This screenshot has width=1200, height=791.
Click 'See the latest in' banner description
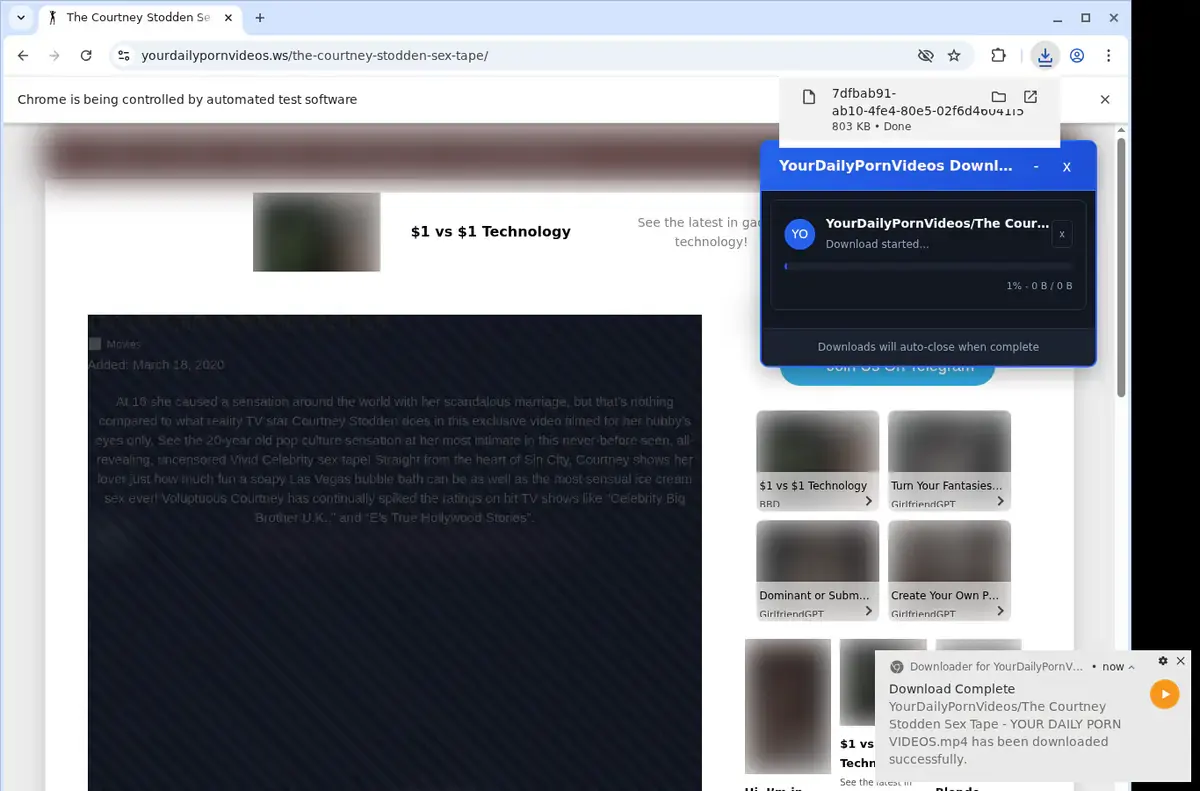(700, 232)
